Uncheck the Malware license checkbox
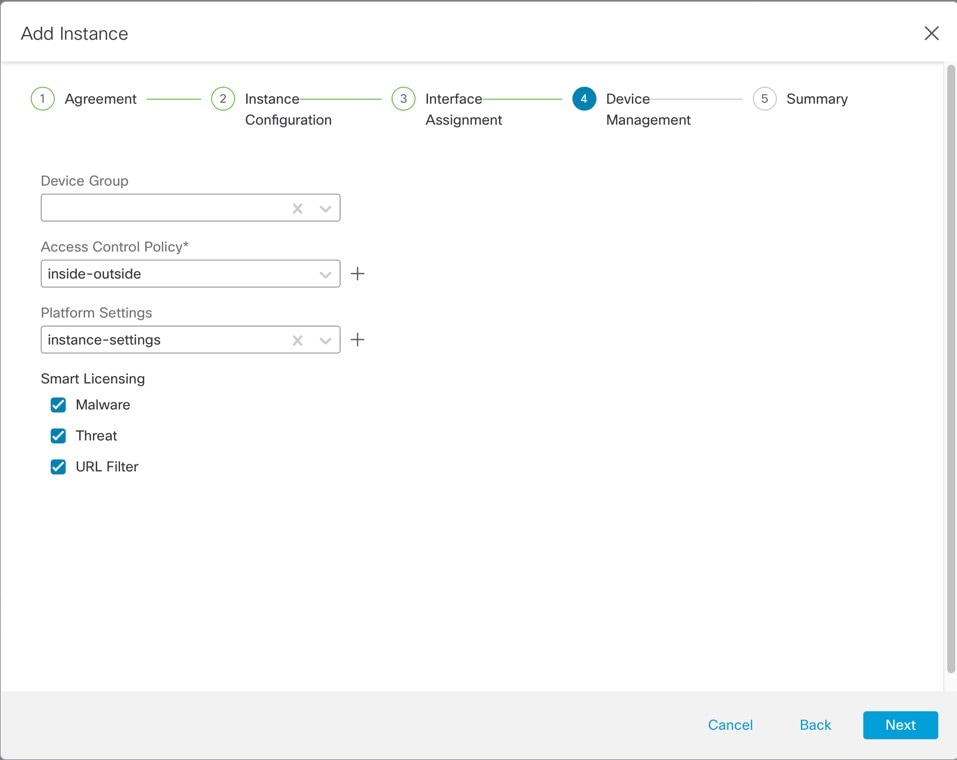Image resolution: width=957 pixels, height=760 pixels. [58, 404]
